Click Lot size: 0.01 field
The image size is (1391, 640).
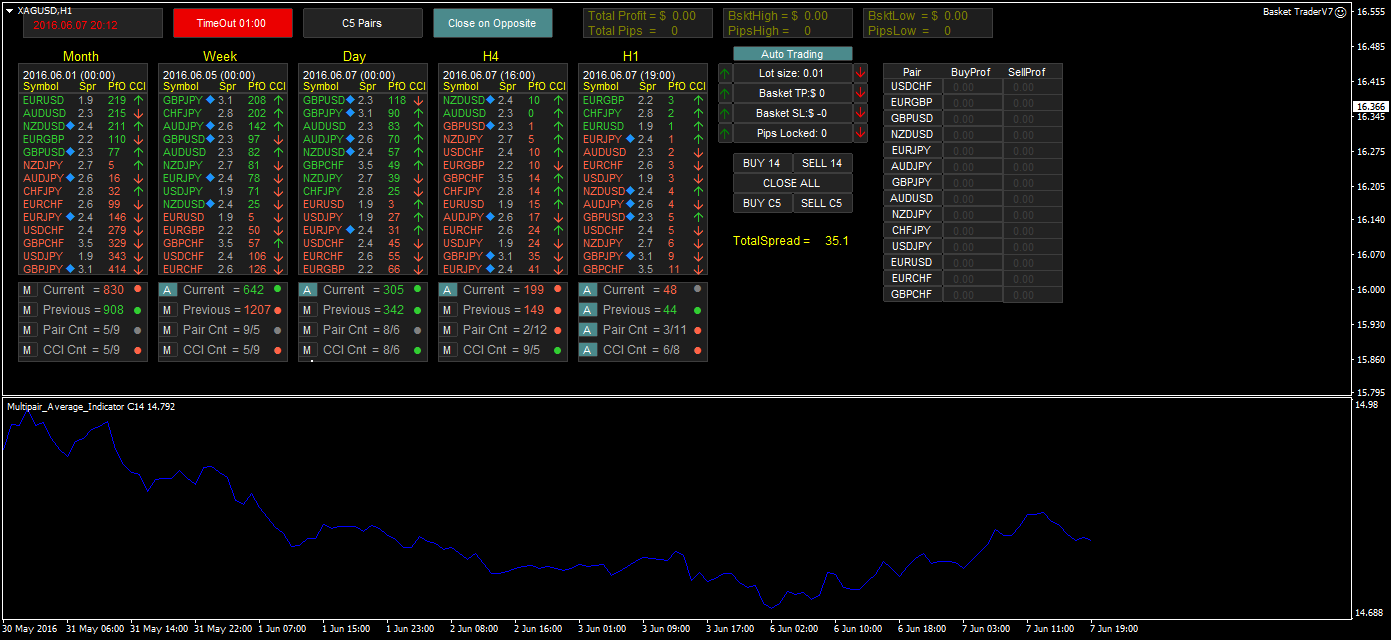[x=792, y=73]
